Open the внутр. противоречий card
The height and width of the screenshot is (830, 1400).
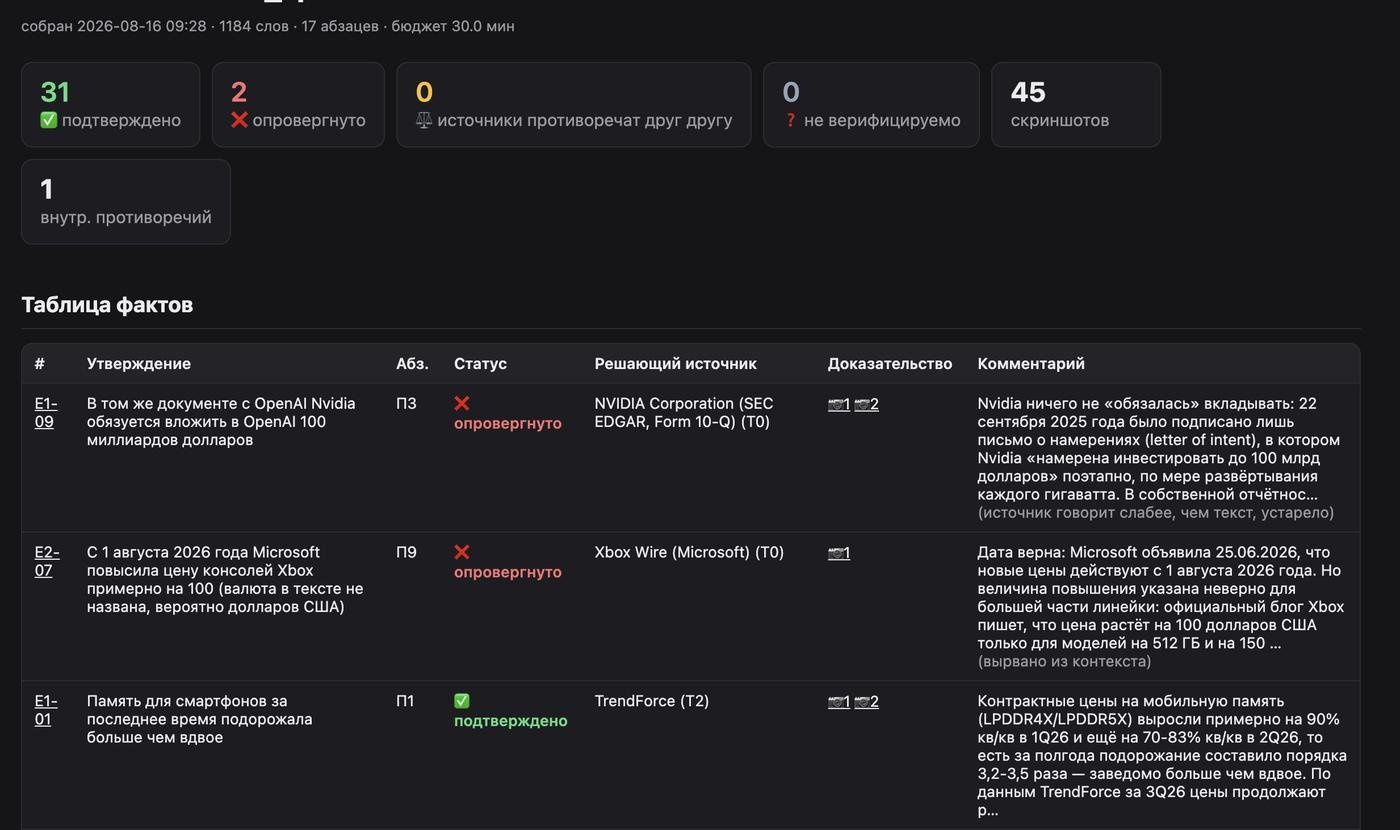(126, 202)
